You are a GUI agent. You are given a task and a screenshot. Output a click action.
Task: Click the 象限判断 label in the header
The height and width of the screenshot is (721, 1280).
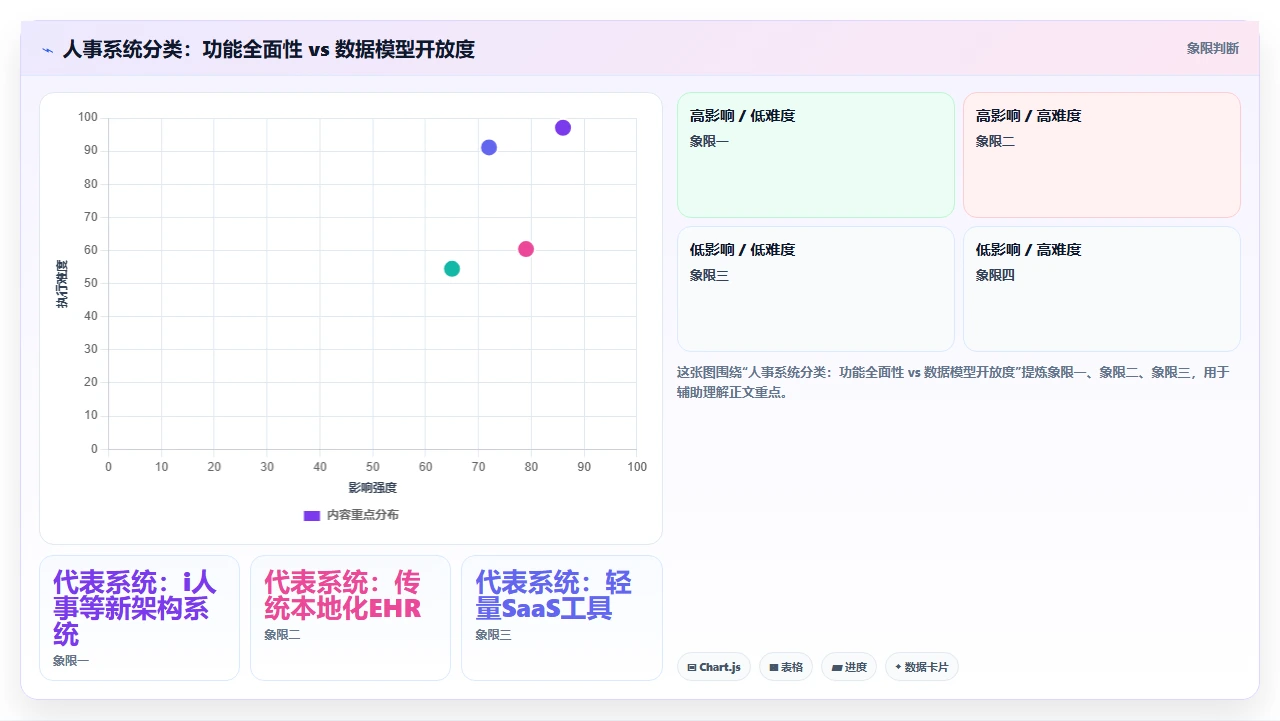click(1212, 48)
